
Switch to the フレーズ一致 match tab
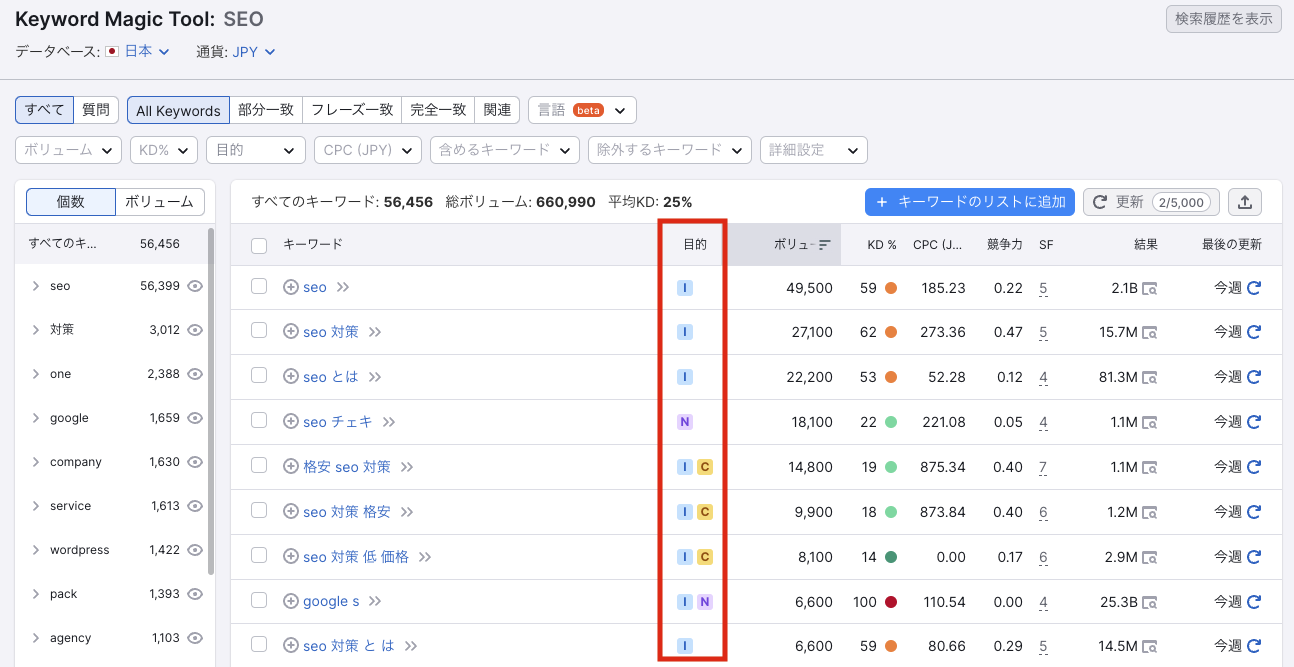tap(353, 109)
